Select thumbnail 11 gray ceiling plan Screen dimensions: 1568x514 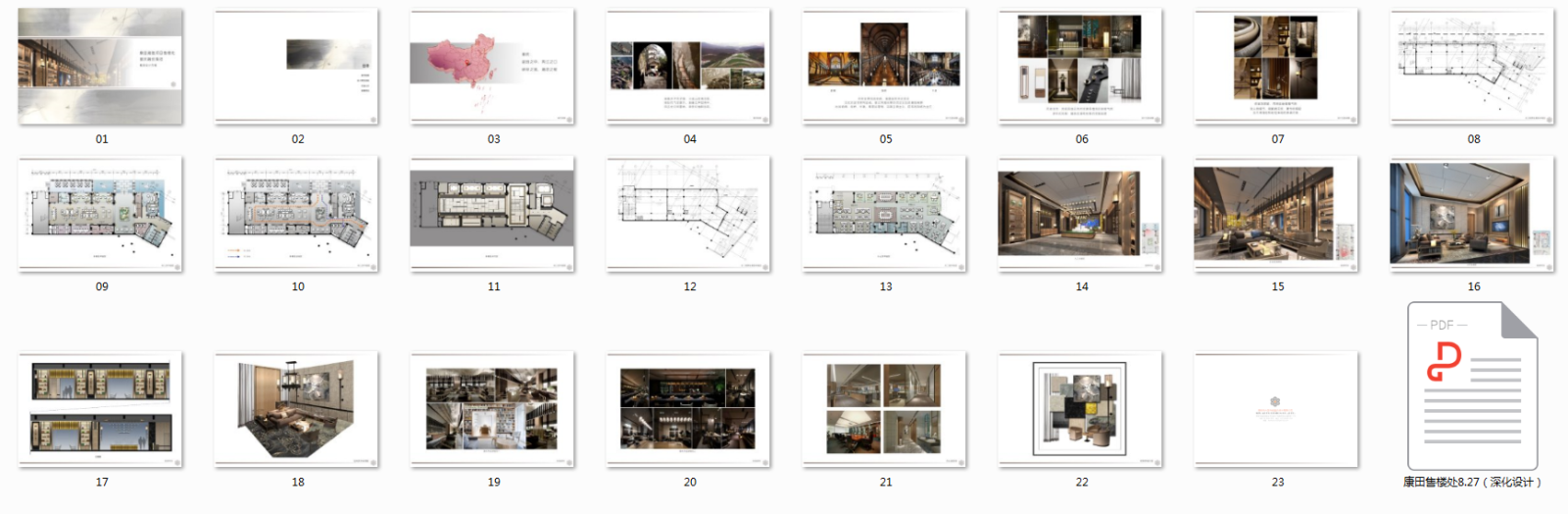click(x=493, y=214)
